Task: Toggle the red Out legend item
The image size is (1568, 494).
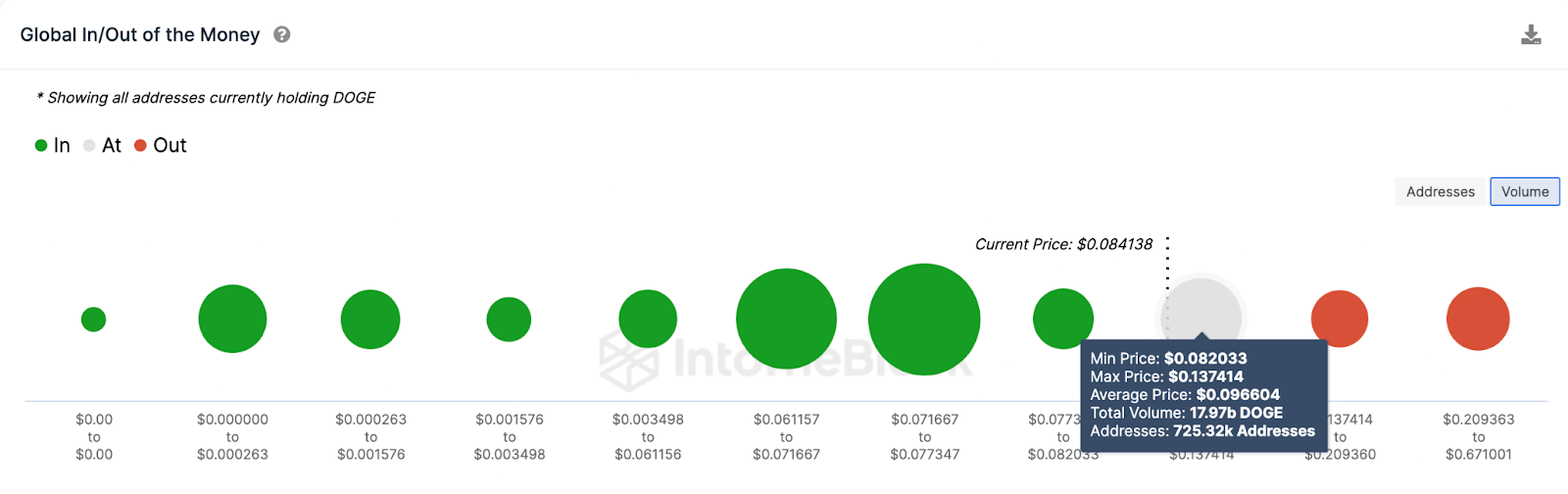Action: pos(160,145)
